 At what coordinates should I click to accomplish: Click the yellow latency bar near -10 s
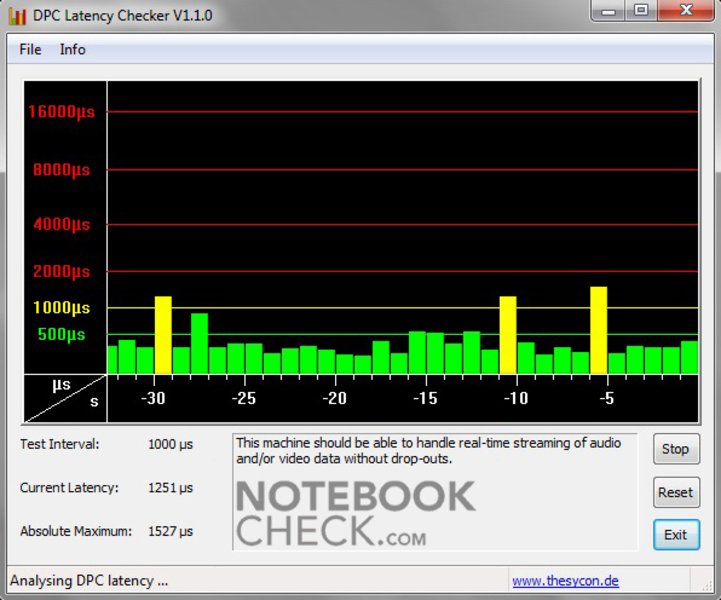point(508,335)
